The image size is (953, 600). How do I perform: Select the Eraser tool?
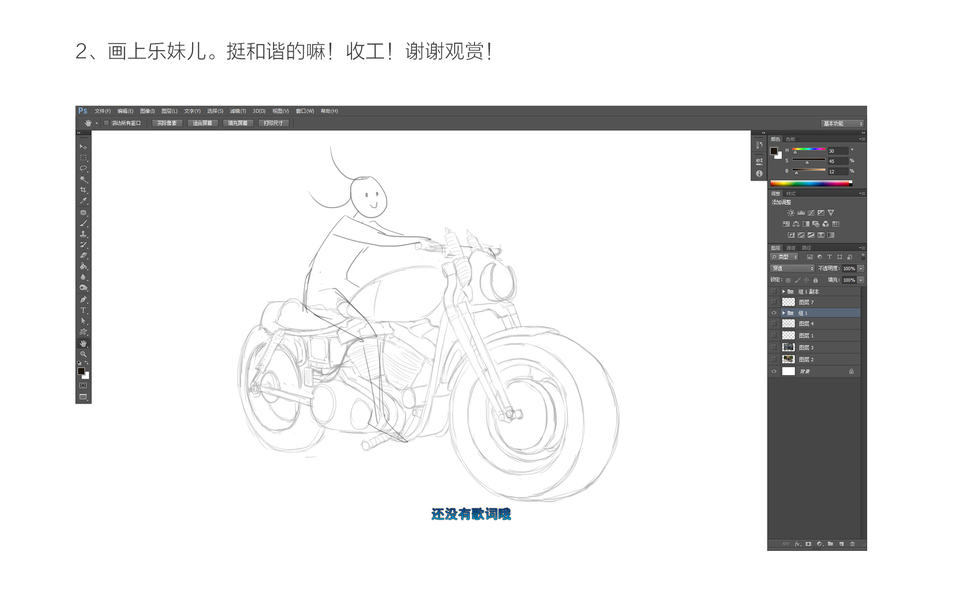click(x=83, y=255)
